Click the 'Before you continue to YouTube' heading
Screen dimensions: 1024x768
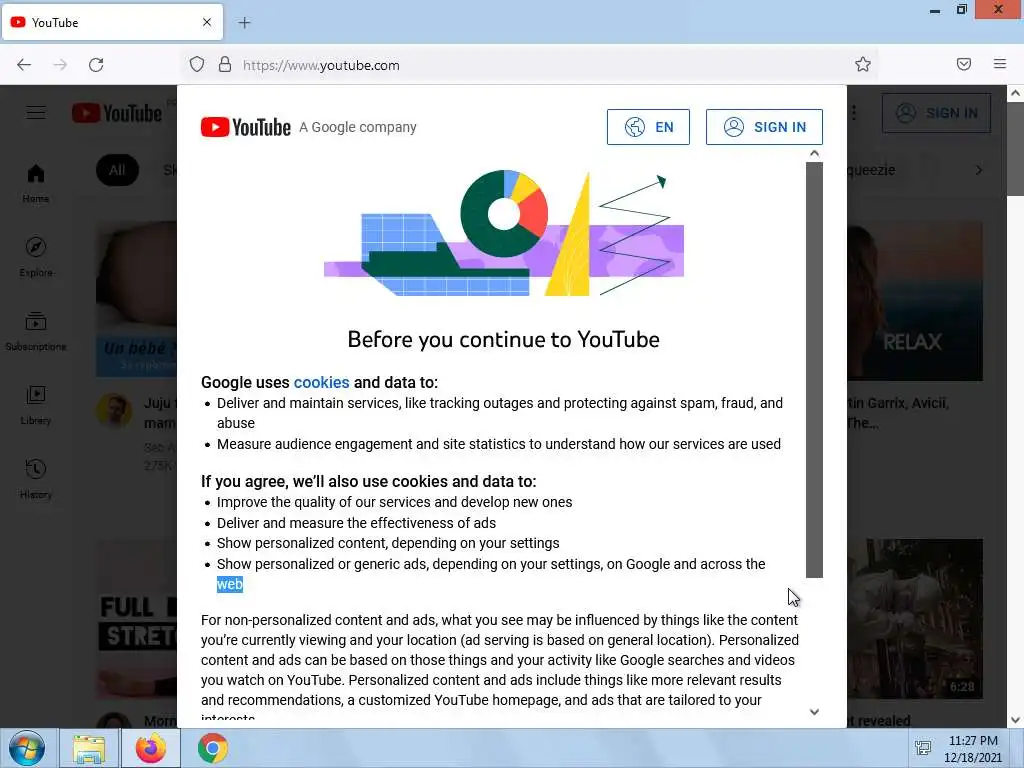[x=504, y=339]
